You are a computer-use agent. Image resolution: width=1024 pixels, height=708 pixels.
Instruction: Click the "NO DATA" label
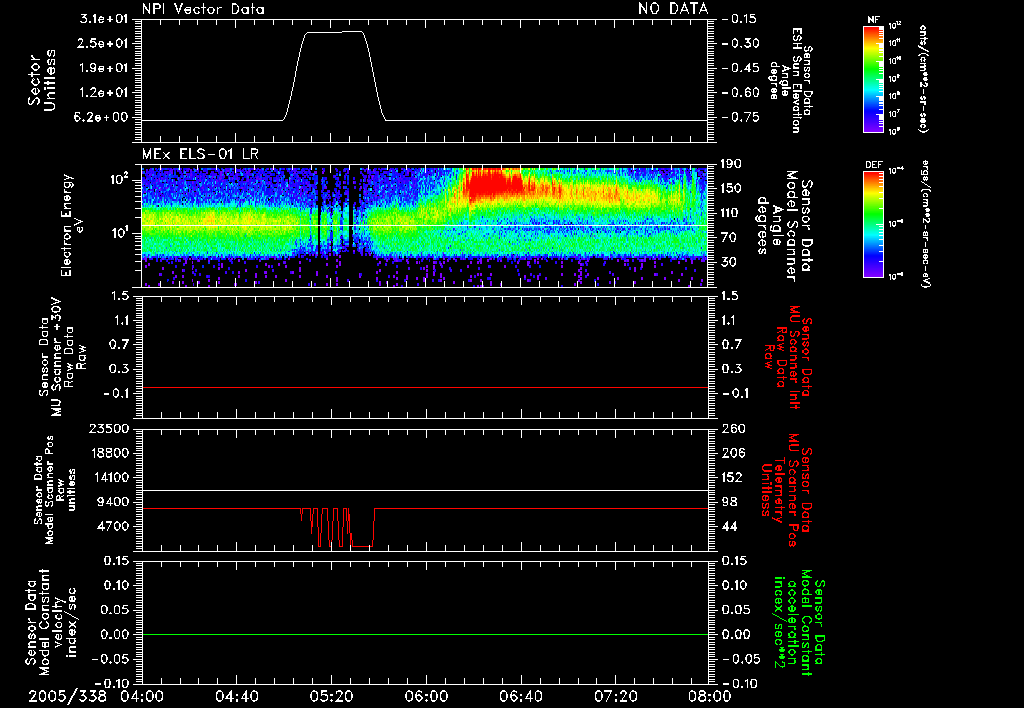[673, 9]
